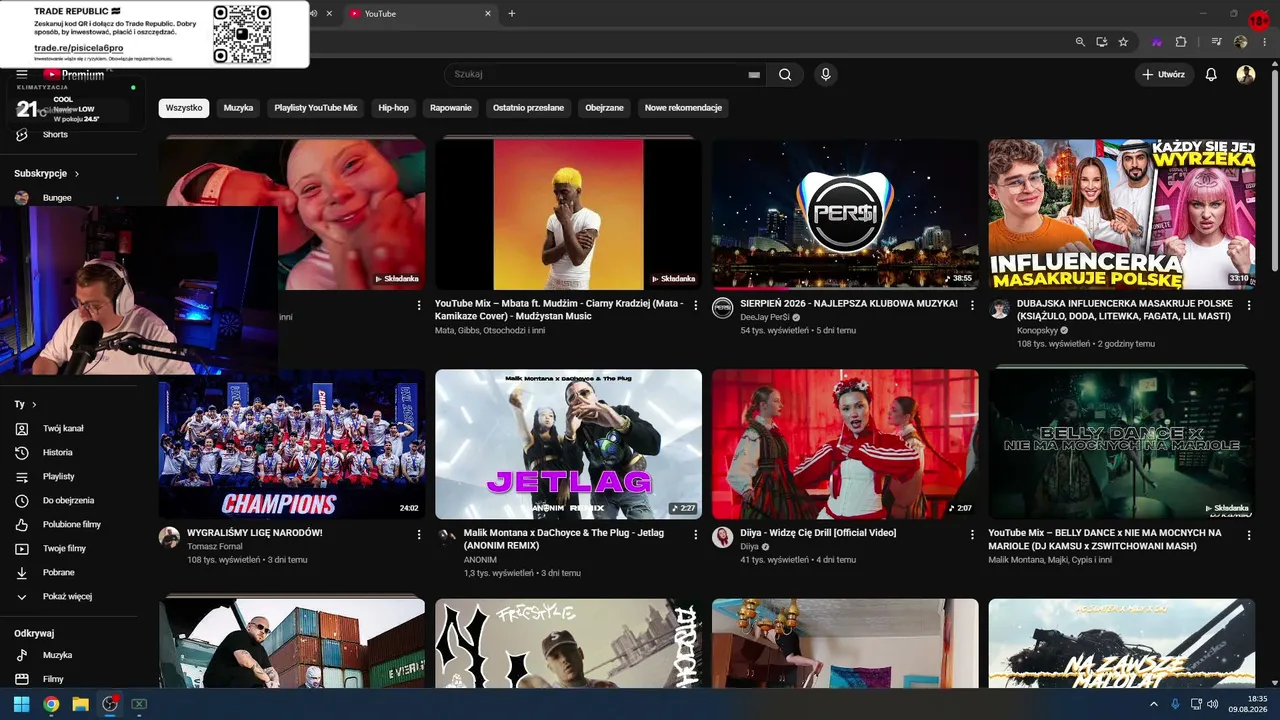Select the Obejrzane filter chip
The image size is (1280, 720).
pos(604,108)
